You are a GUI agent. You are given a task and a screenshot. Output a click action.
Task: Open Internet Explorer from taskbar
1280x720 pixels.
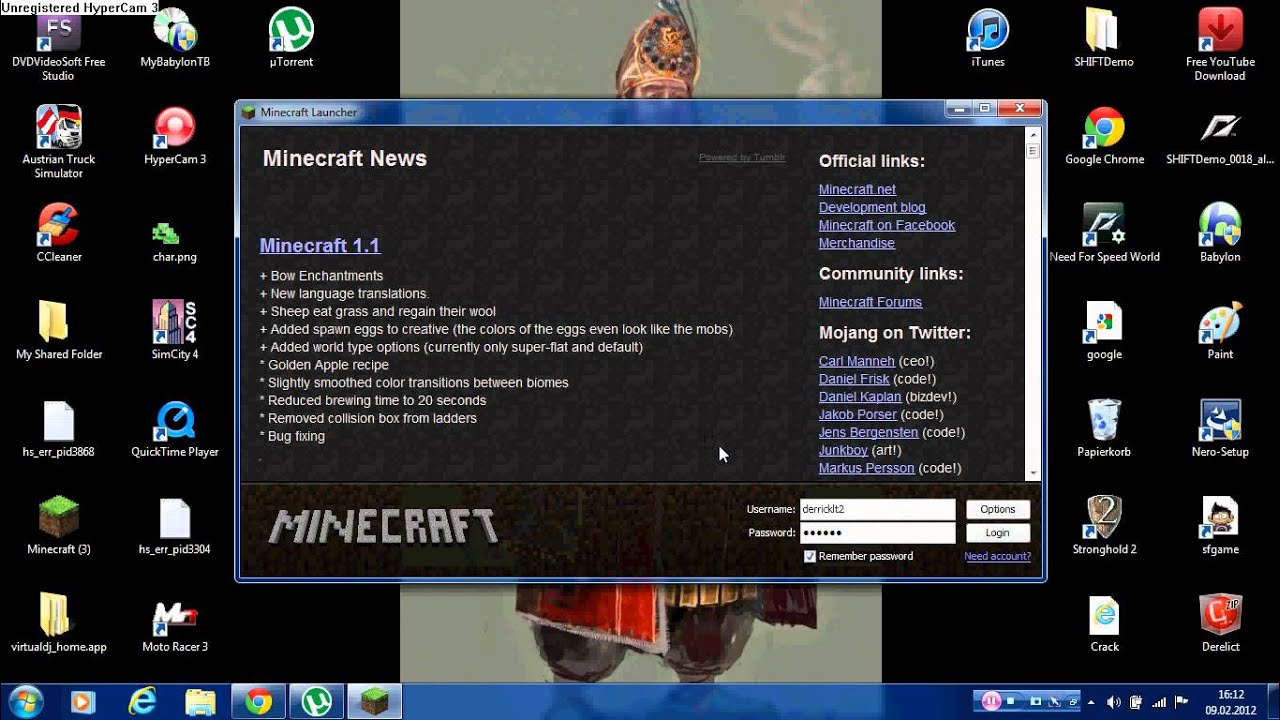(142, 702)
